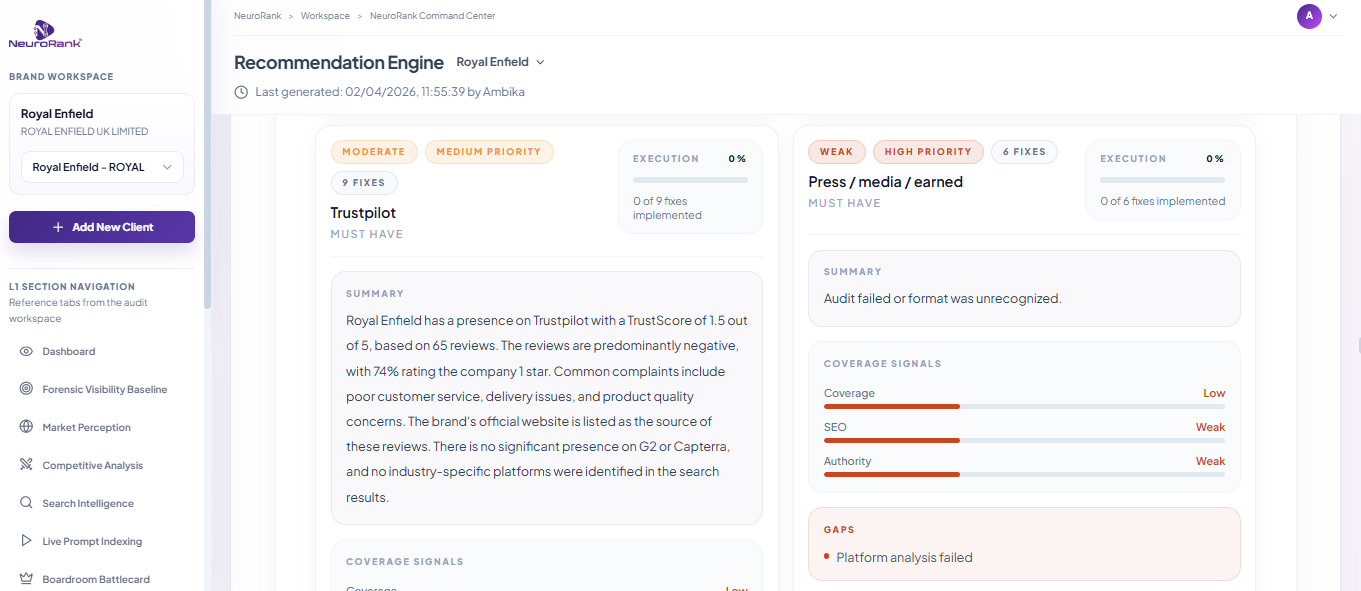Click the MODERATE badge on the Trustpilot card
The image size is (1361, 591).
[374, 152]
